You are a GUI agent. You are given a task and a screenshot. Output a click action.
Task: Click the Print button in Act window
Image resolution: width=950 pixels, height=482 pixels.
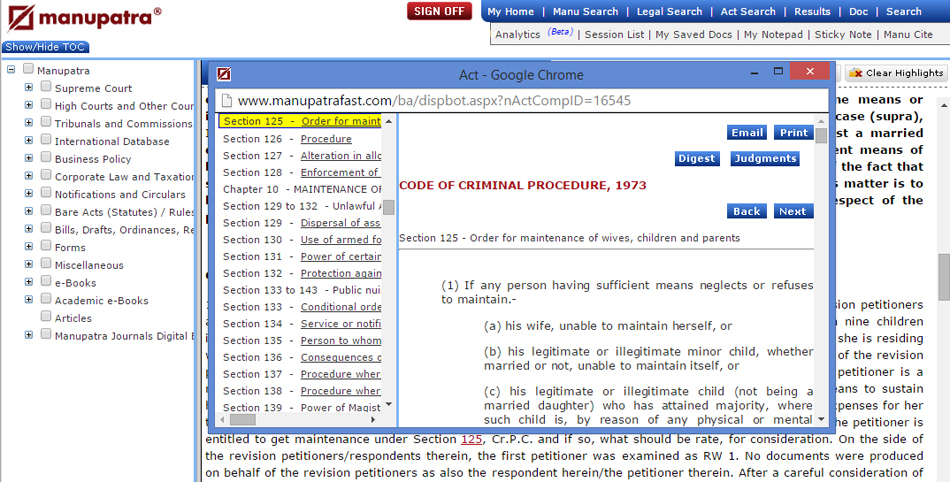(794, 133)
